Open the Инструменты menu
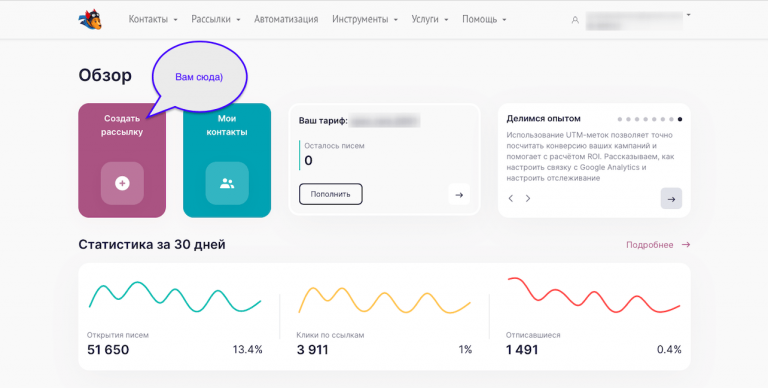Image resolution: width=768 pixels, height=388 pixels. click(x=365, y=19)
